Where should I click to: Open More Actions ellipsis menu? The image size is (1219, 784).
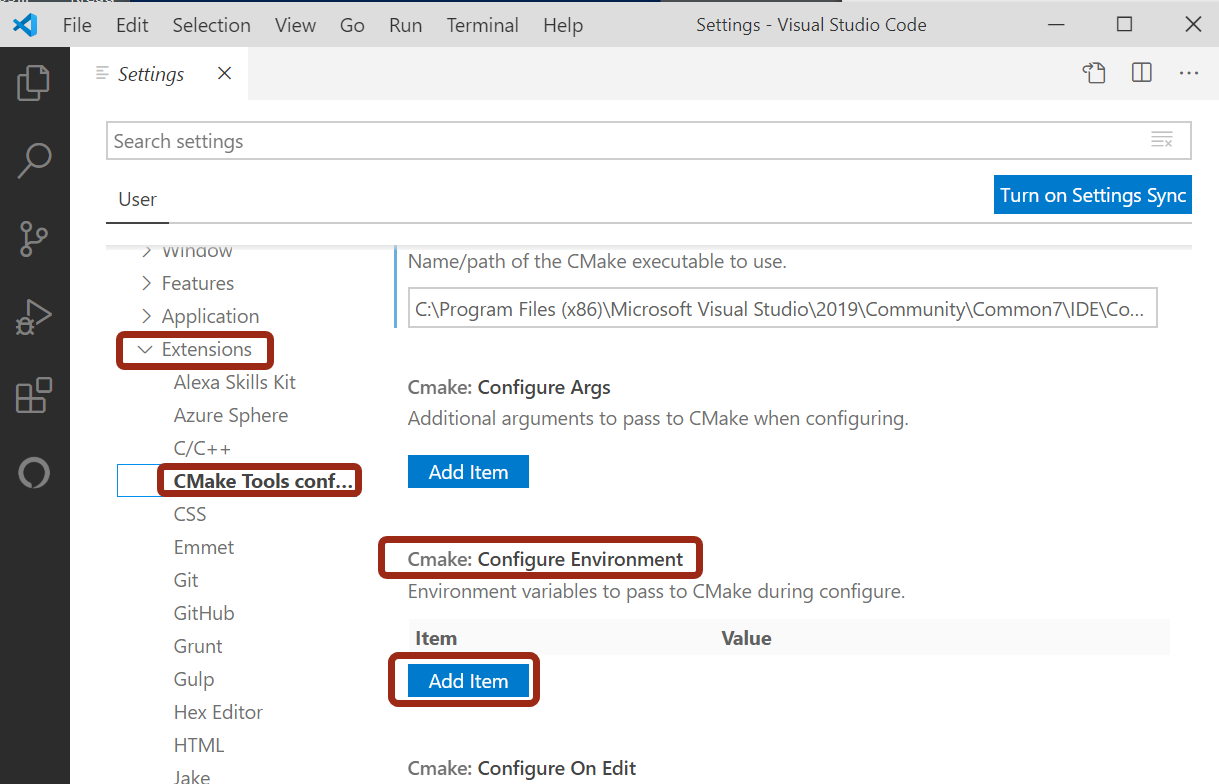pyautogui.click(x=1189, y=73)
